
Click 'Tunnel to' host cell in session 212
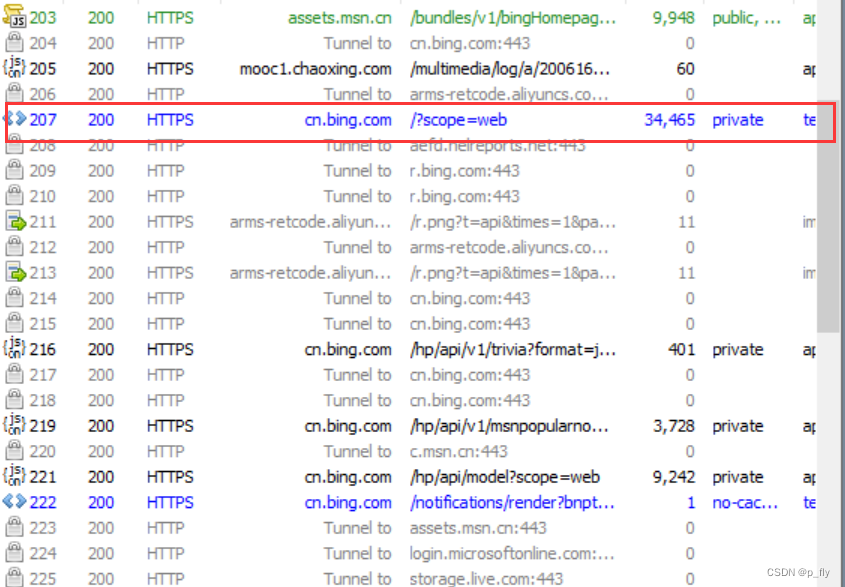357,247
